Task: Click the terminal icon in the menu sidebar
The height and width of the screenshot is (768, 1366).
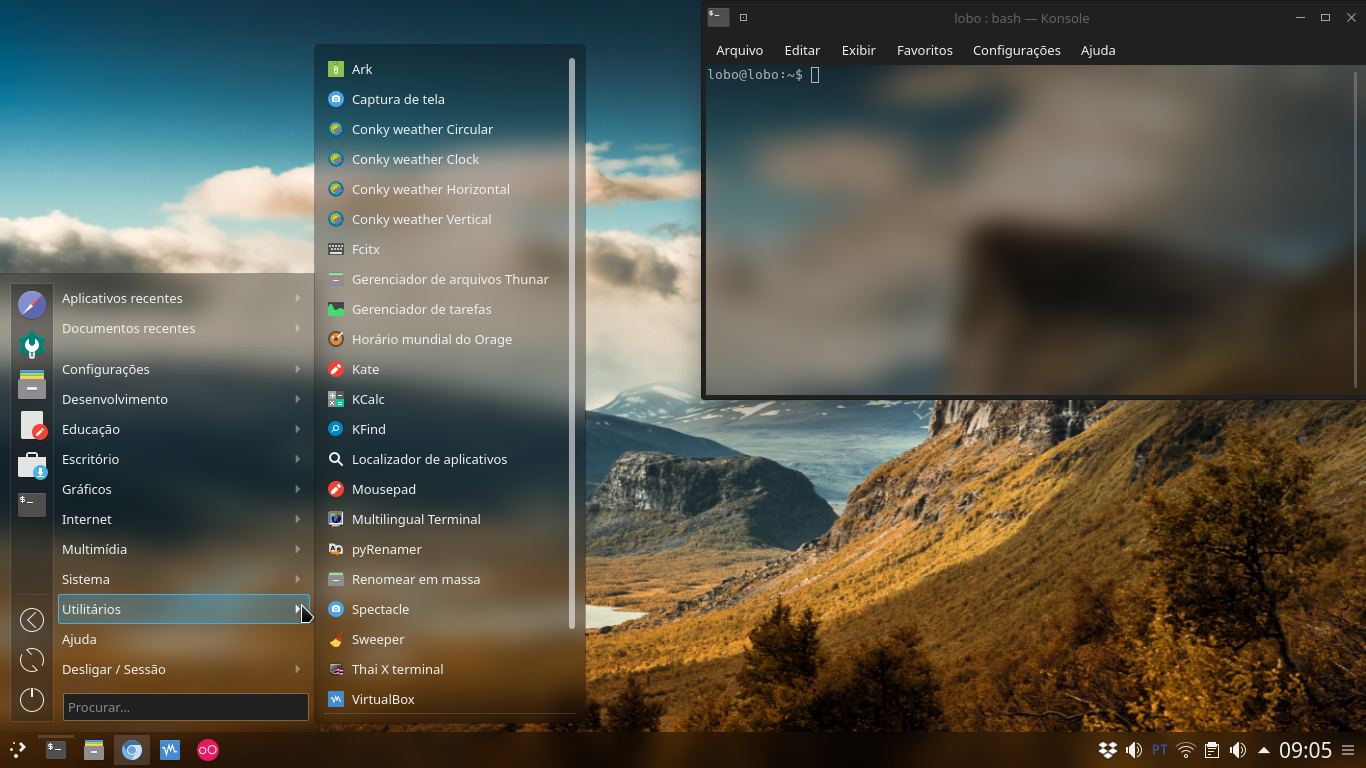Action: [32, 505]
